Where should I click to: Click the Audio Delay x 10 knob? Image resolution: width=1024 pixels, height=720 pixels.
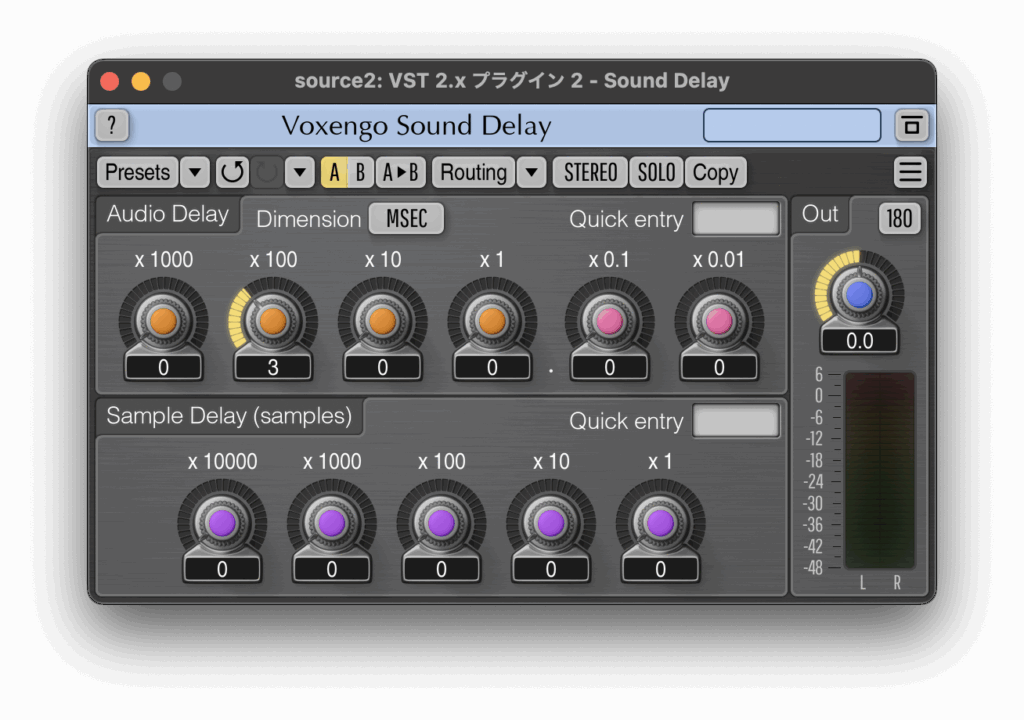383,321
